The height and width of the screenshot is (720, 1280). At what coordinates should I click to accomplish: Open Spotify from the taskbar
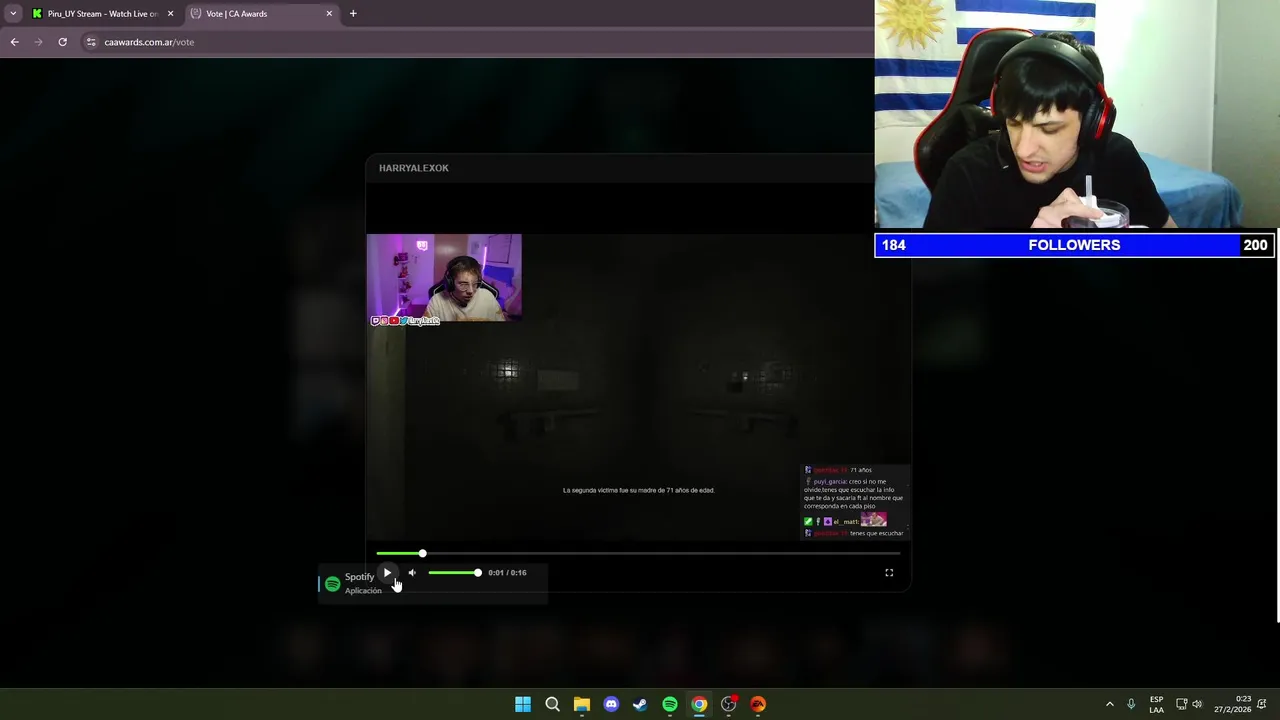[670, 704]
